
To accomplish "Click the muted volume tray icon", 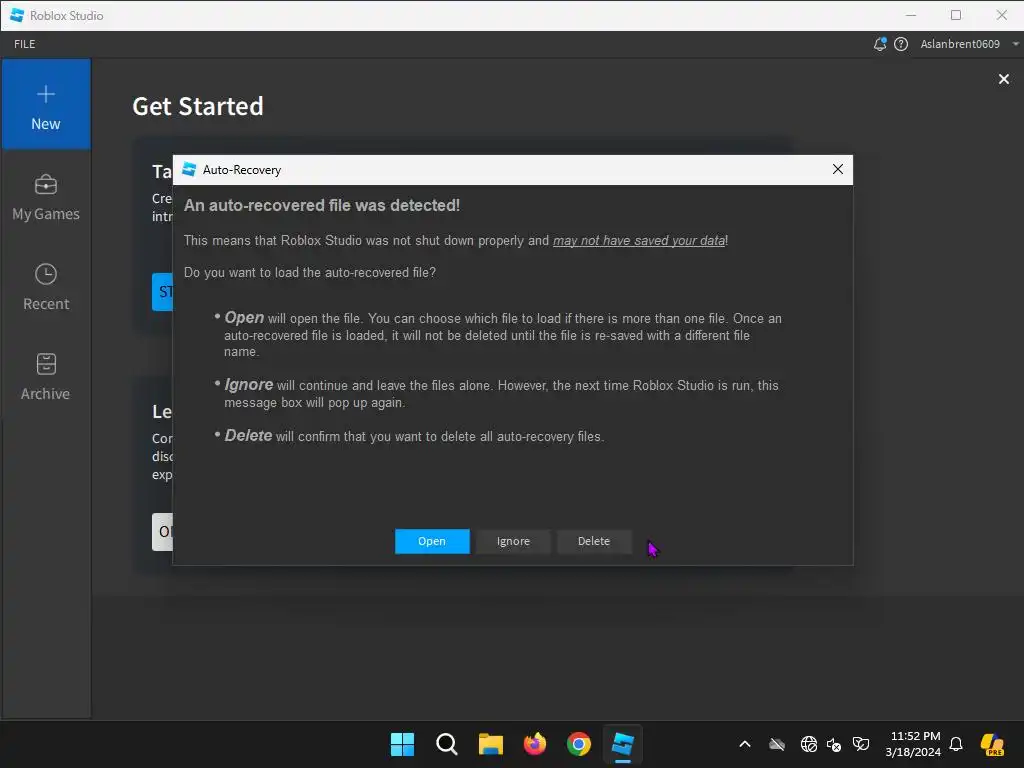I will (x=834, y=744).
